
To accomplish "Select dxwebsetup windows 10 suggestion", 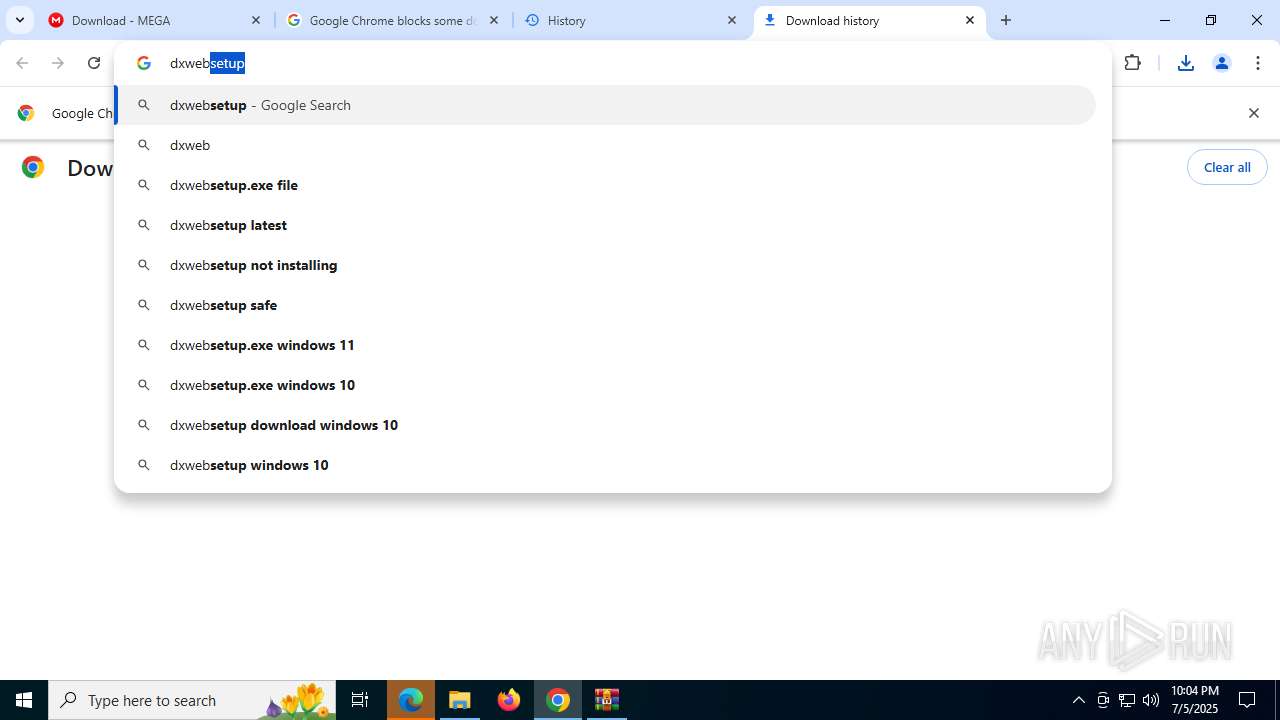I will click(605, 465).
